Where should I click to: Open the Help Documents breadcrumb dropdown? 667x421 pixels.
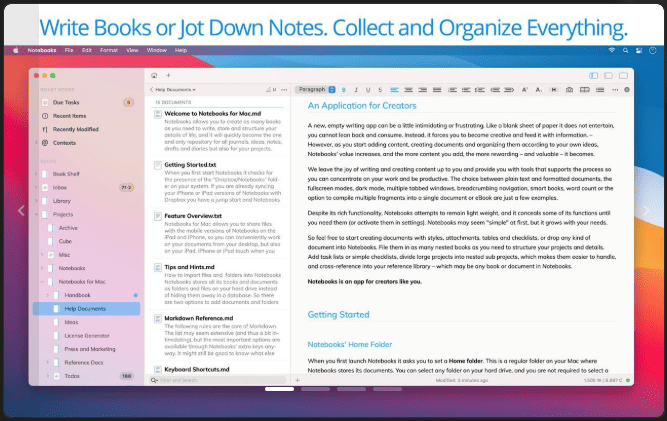tap(175, 90)
